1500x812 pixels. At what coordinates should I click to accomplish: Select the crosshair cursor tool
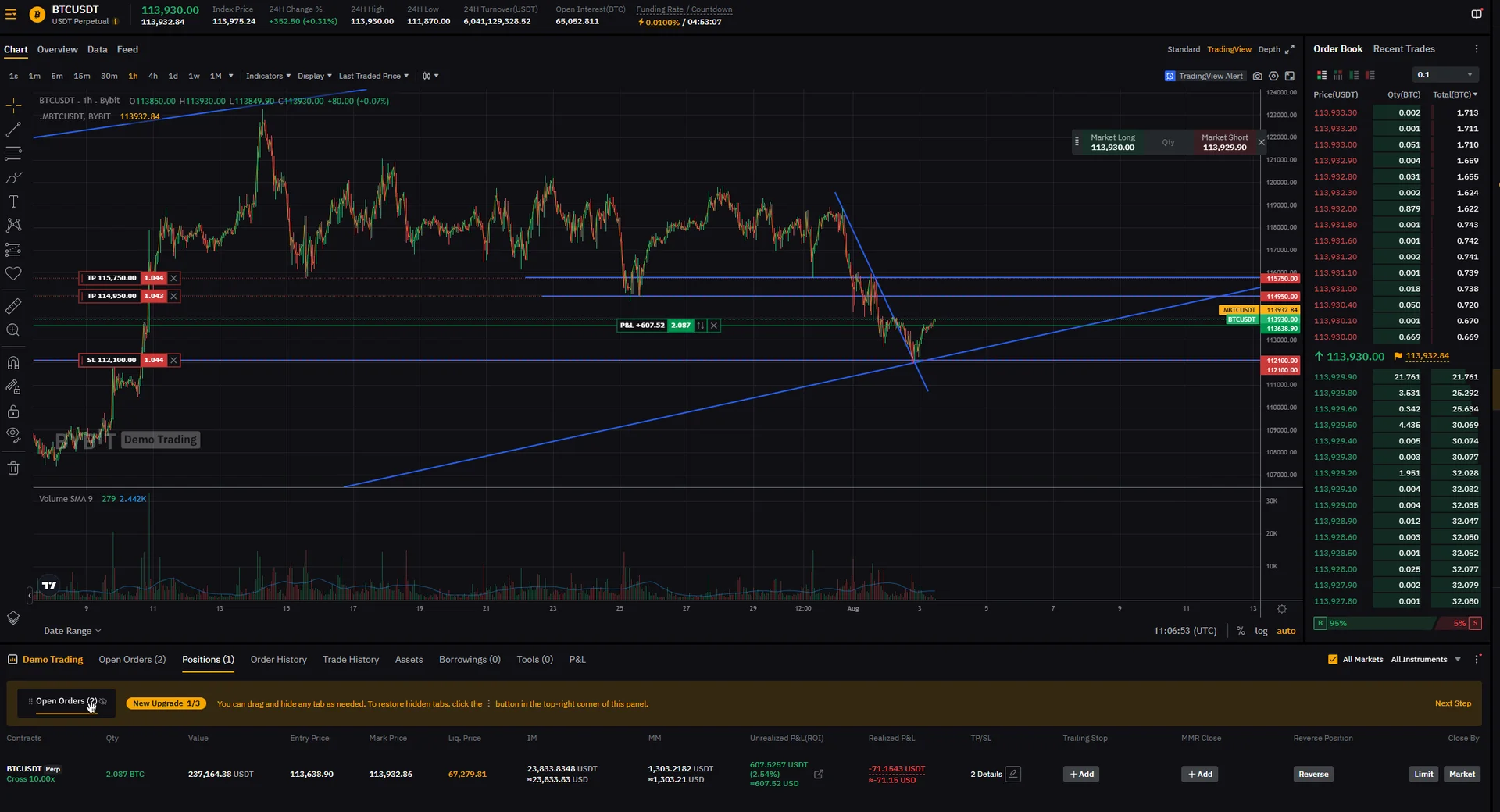(x=13, y=105)
